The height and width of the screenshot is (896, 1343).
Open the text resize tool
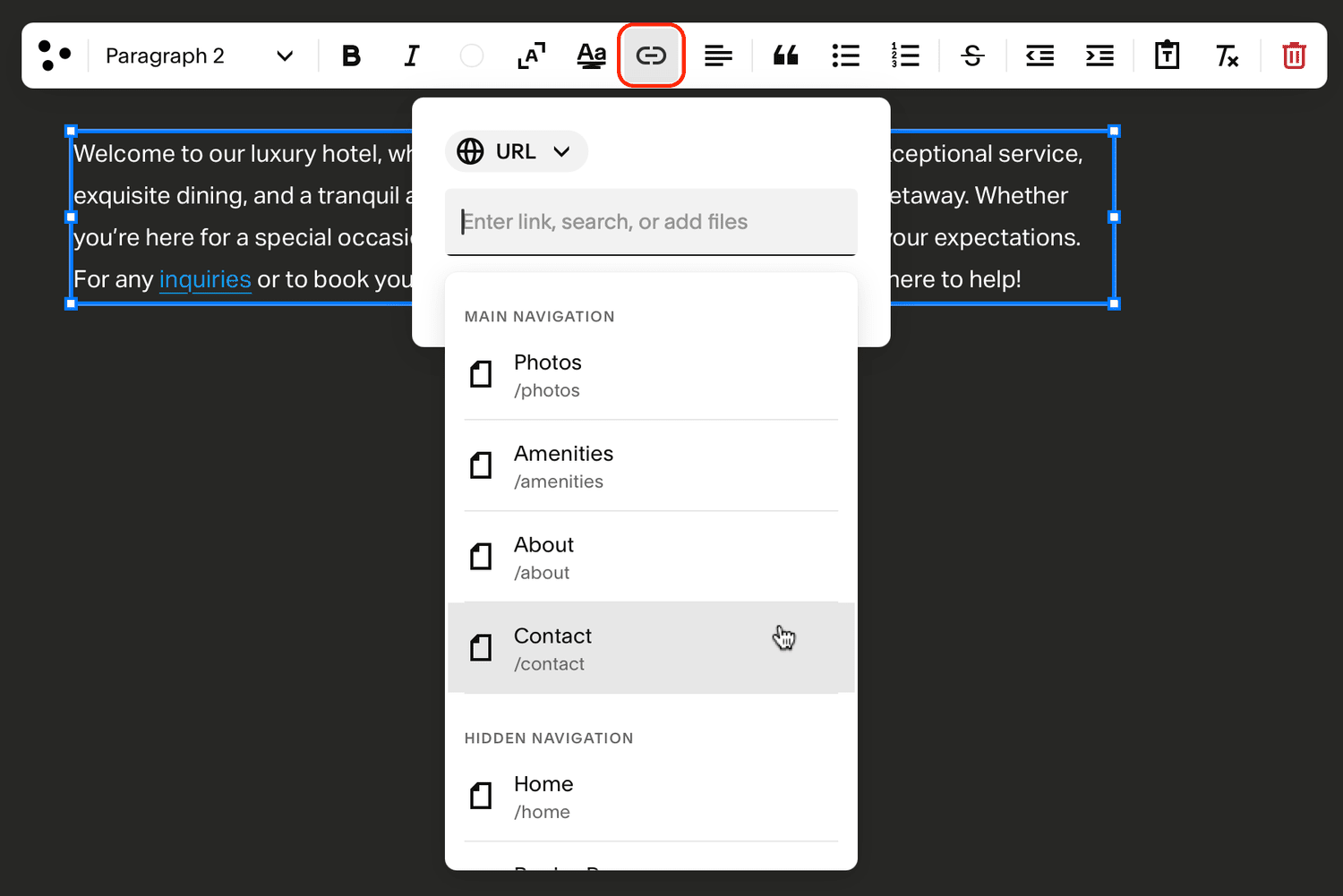click(531, 55)
